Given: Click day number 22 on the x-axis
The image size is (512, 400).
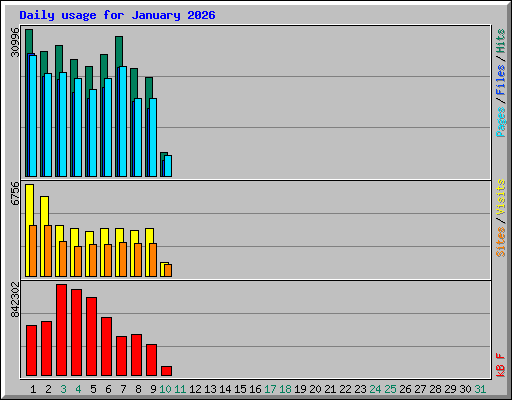Looking at the screenshot, I should point(345,389).
